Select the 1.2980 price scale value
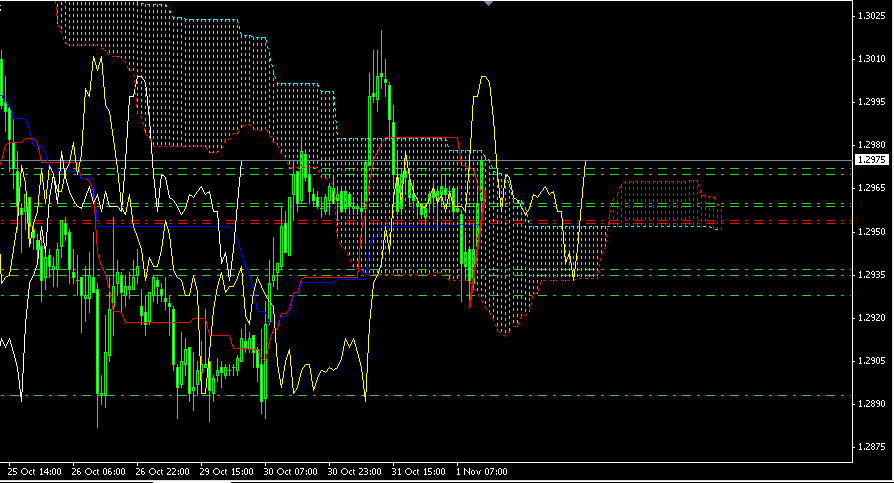The height and width of the screenshot is (483, 894). click(x=872, y=145)
